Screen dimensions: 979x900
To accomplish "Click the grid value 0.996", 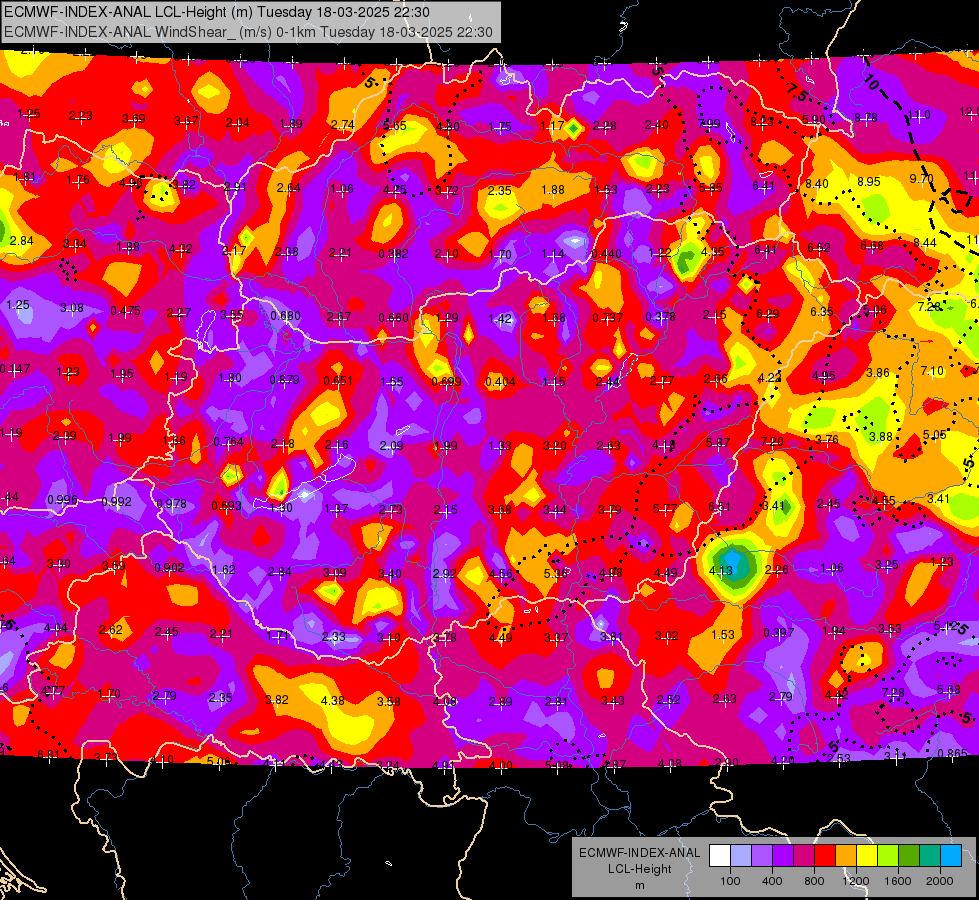I will tap(62, 500).
